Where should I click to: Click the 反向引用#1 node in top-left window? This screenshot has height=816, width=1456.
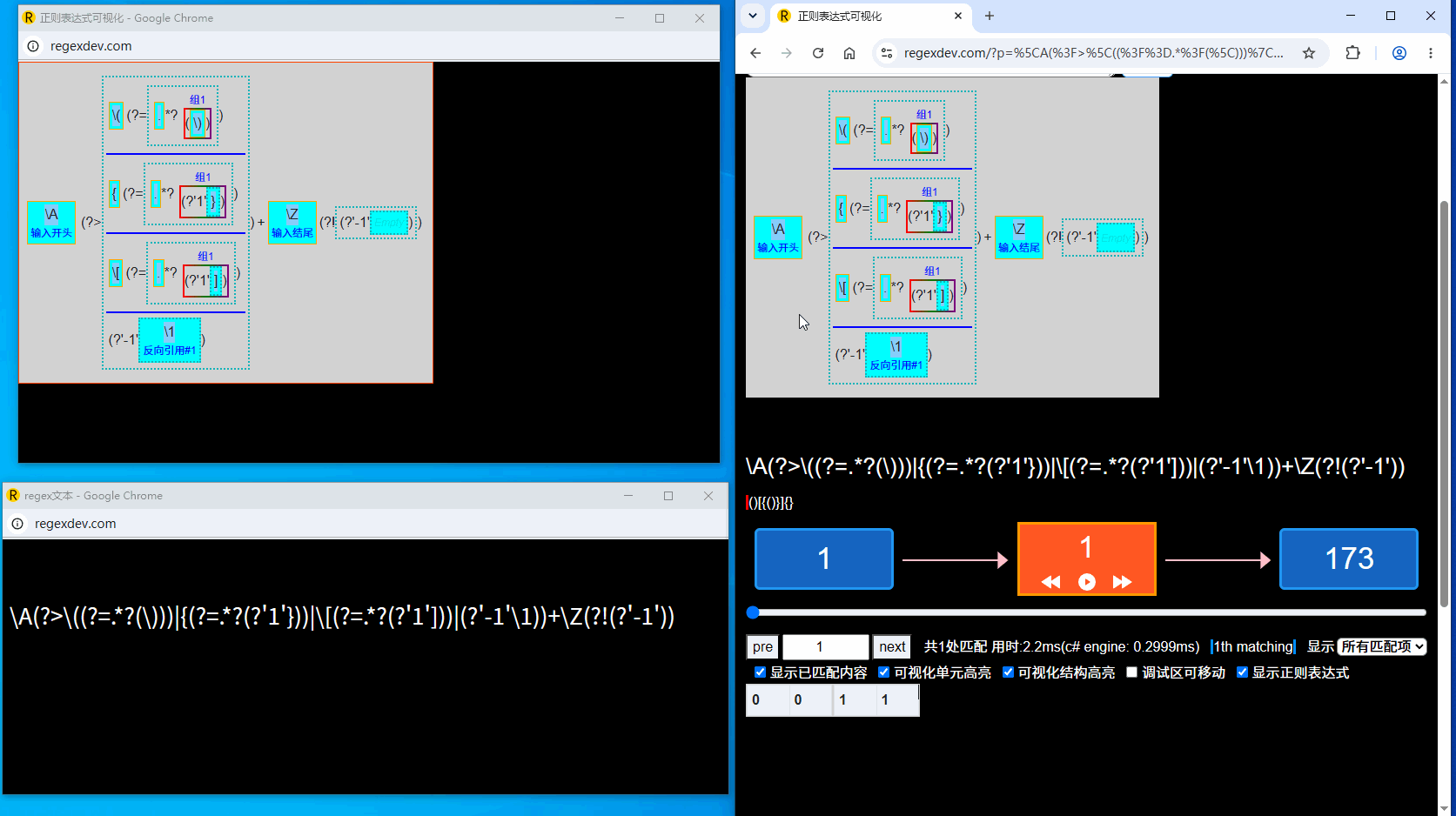170,340
